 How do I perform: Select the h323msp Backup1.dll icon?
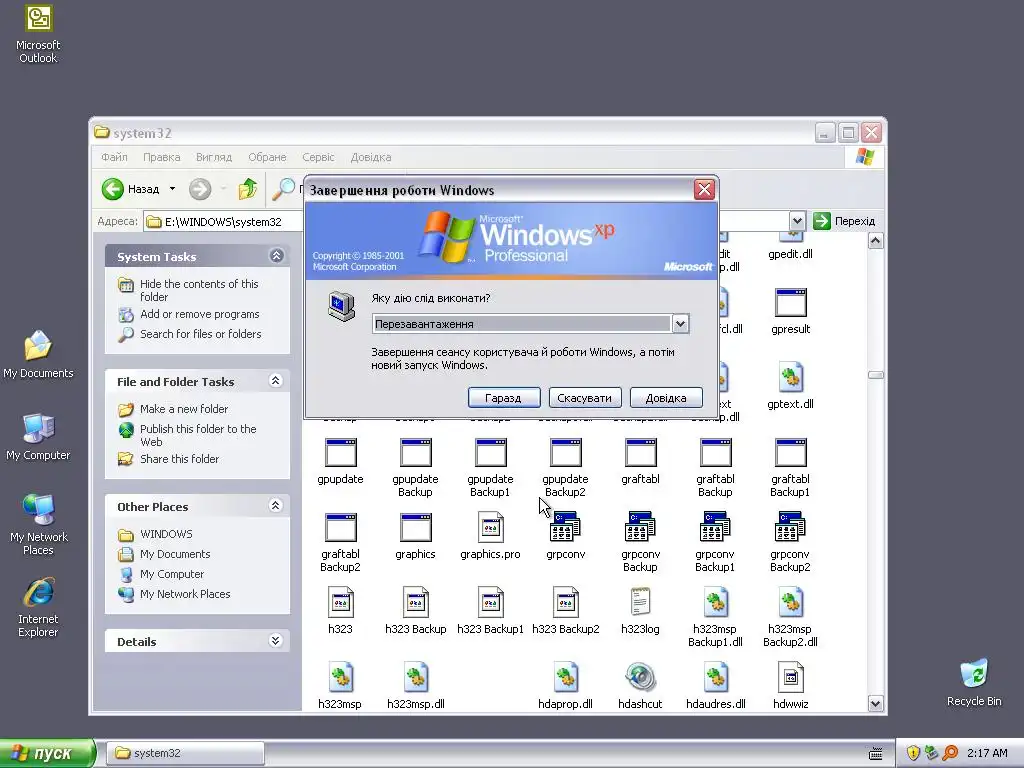click(x=715, y=602)
